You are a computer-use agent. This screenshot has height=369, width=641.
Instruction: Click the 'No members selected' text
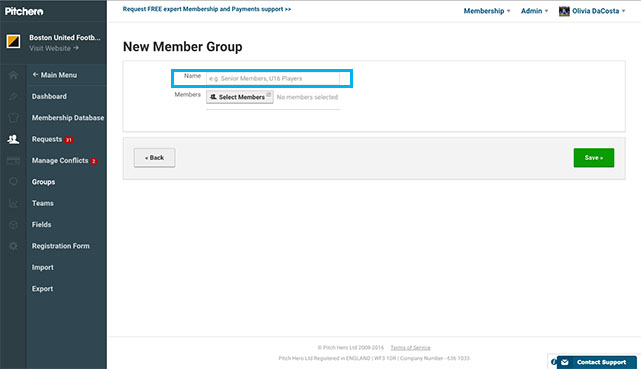(307, 97)
